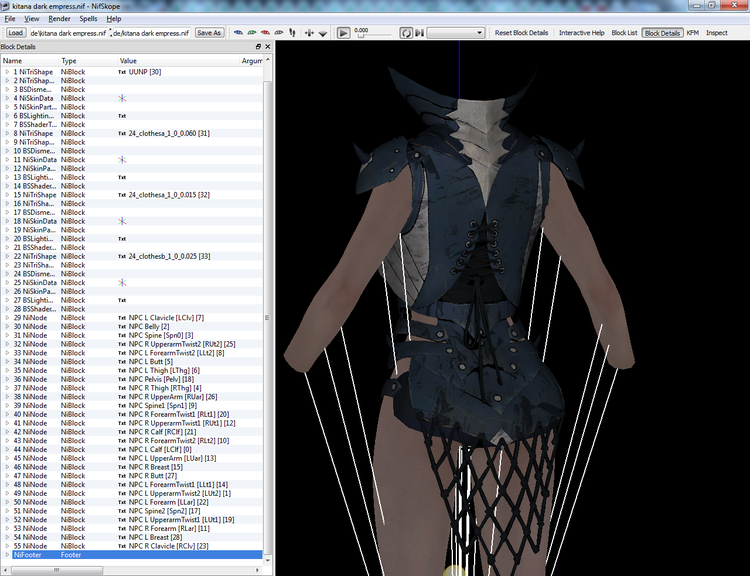Click Txt icon beside NPC R Breast [15]
The image size is (750, 576).
122,467
